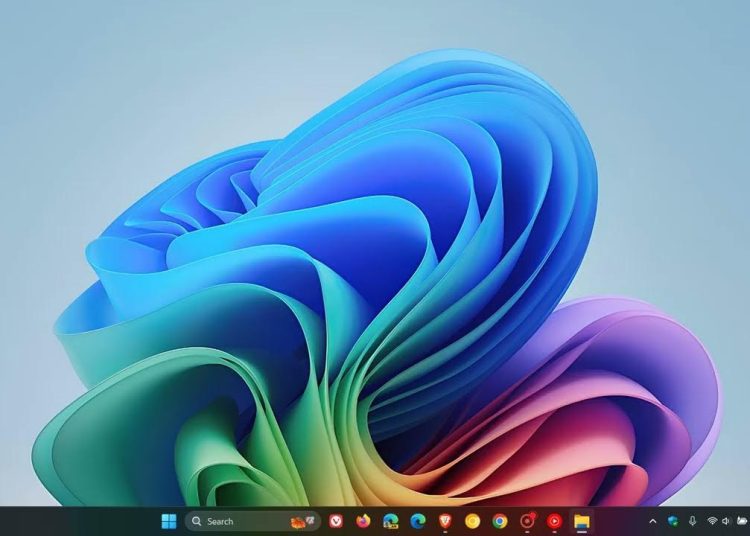Image resolution: width=750 pixels, height=536 pixels.
Task: Open the yellow Chrome Canary icon
Action: (473, 521)
